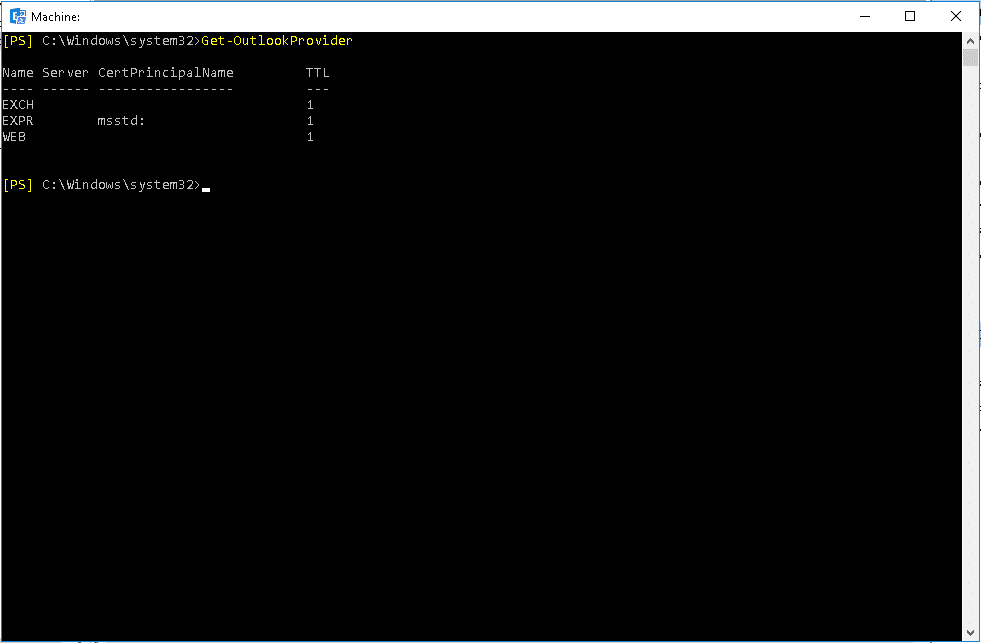This screenshot has width=981, height=643.
Task: Click the EXPR provider entry
Action: click(x=17, y=120)
